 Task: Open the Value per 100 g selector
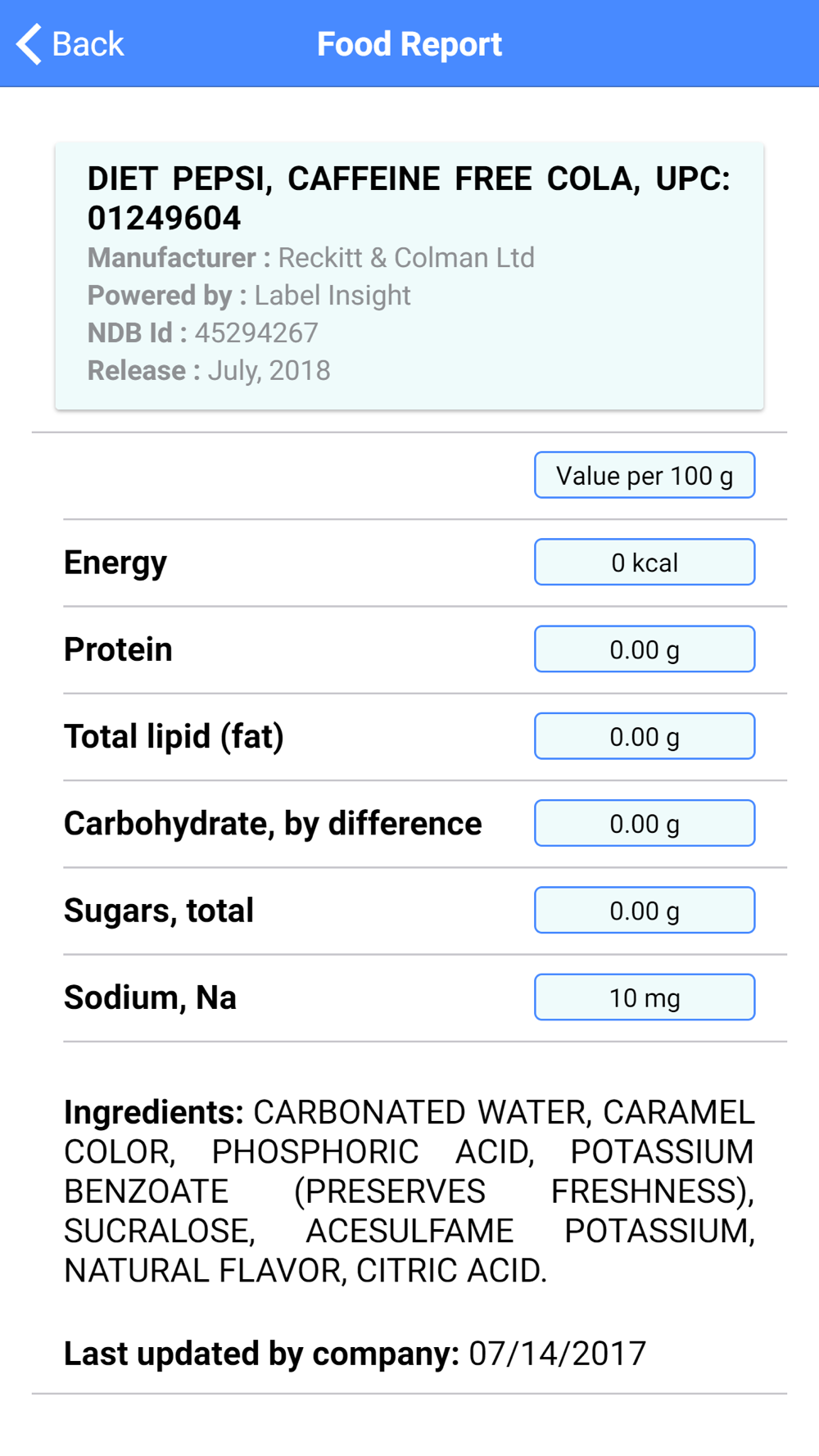[x=645, y=475]
